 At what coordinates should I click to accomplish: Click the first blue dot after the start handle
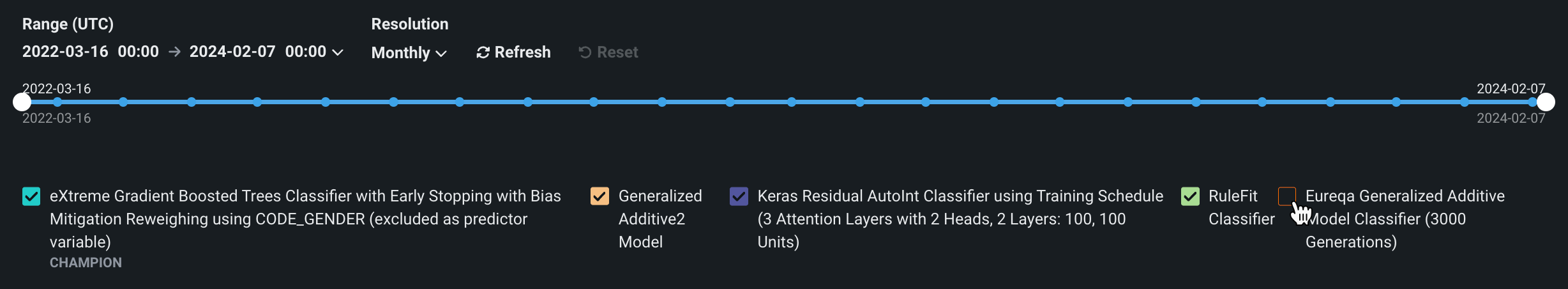pos(57,102)
